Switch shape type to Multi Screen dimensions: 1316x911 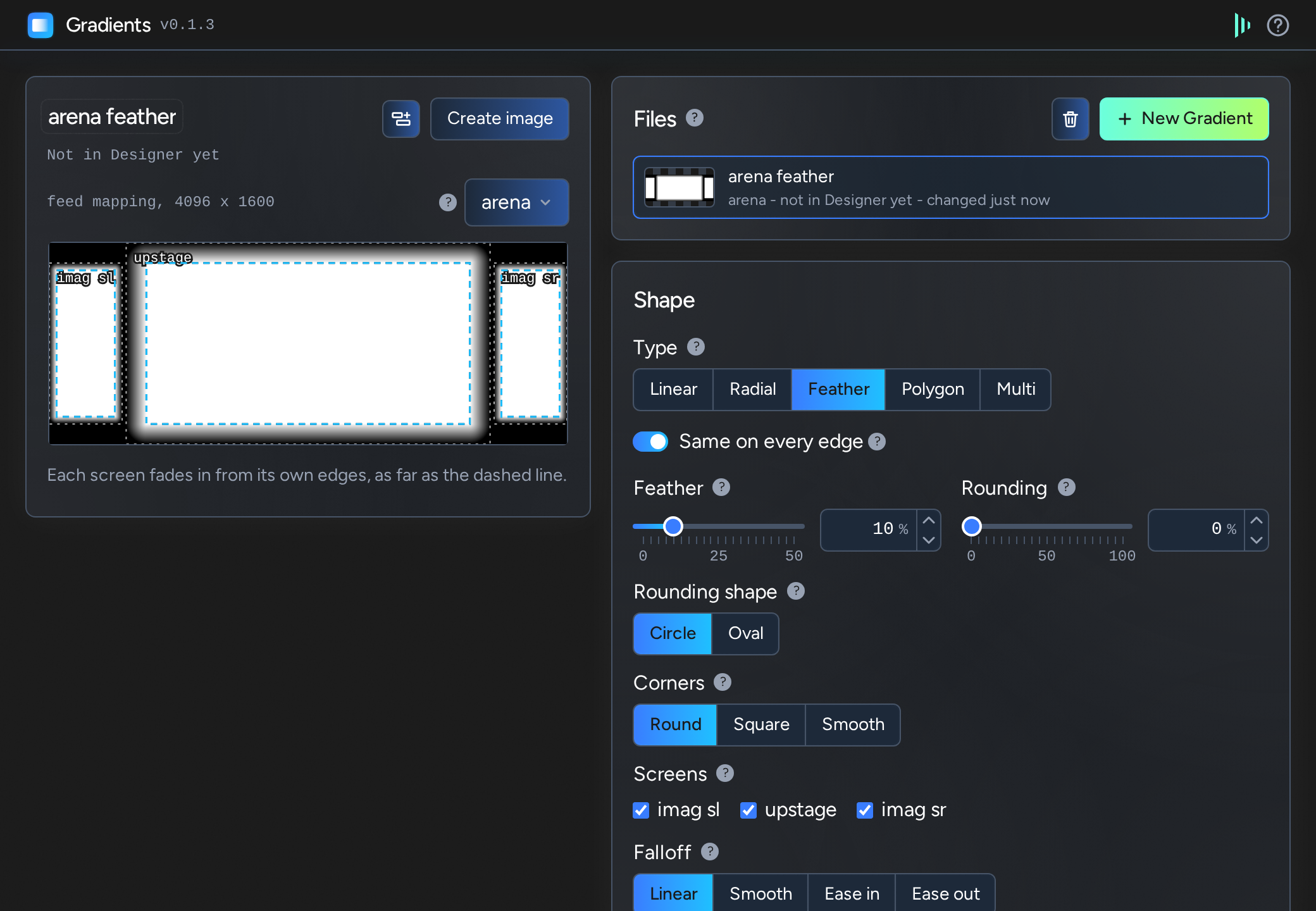tap(1015, 389)
